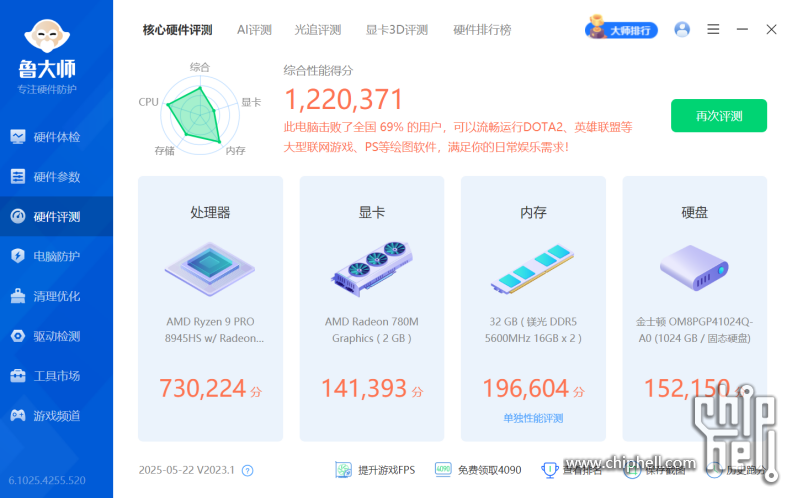Select 硬件评测 in the sidebar
This screenshot has height=498, width=792.
click(x=56, y=217)
